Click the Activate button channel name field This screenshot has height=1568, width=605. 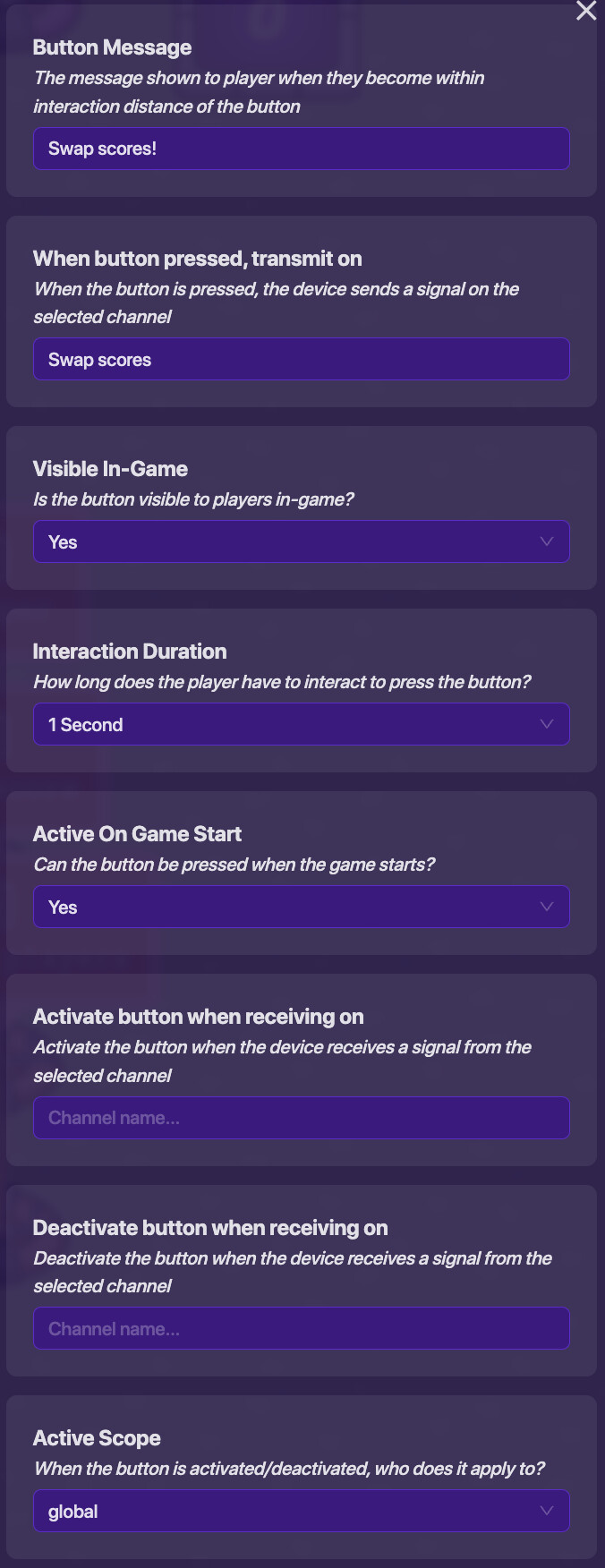click(x=301, y=1118)
